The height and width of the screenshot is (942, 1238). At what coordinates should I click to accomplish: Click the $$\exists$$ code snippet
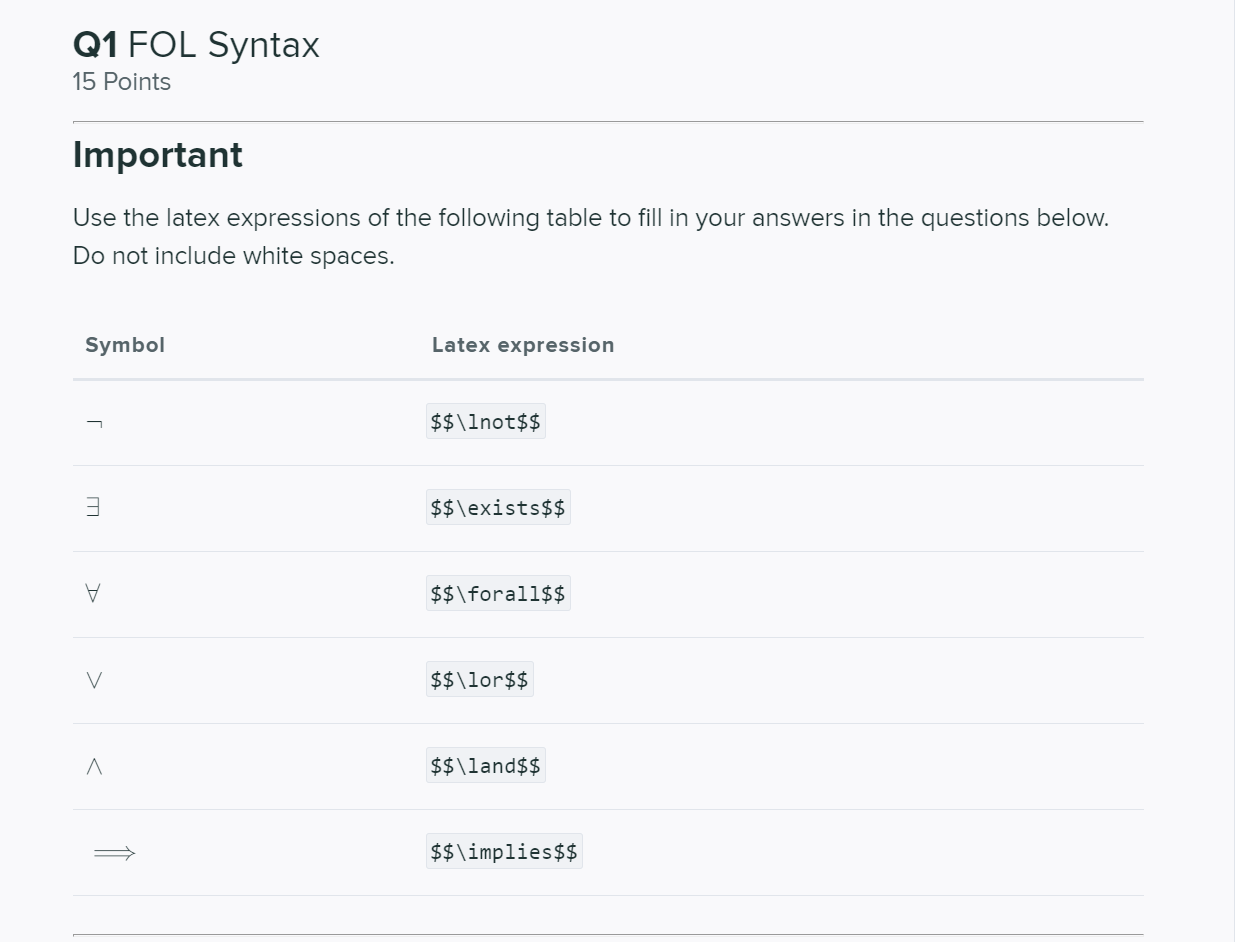[x=498, y=507]
